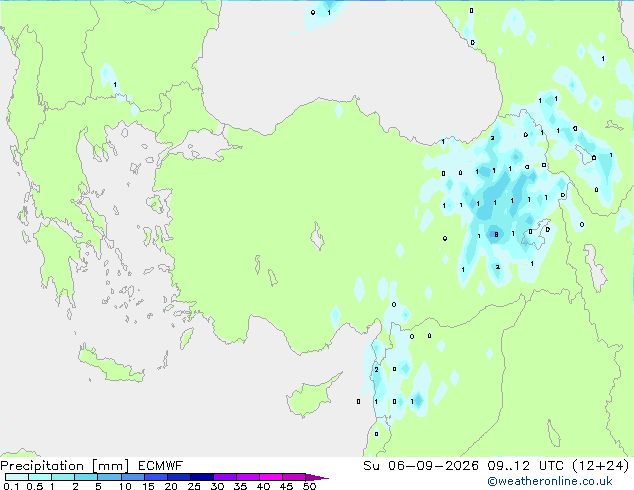Choose the purple 30–35 mm legend swatch
This screenshot has width=634, height=490.
pyautogui.click(x=224, y=477)
